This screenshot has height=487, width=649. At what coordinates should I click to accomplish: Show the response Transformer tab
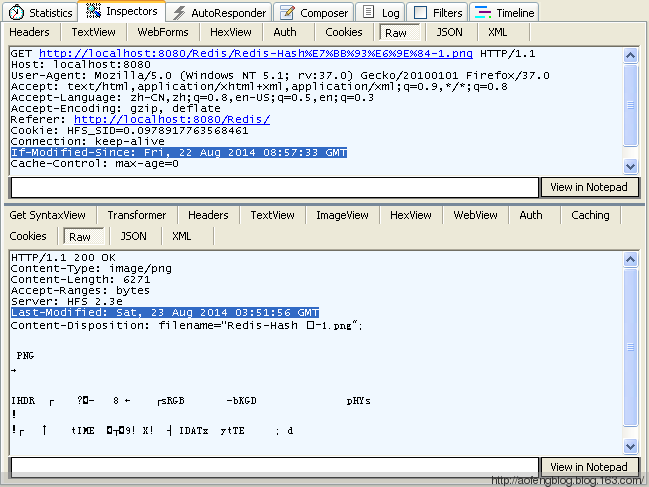(136, 215)
